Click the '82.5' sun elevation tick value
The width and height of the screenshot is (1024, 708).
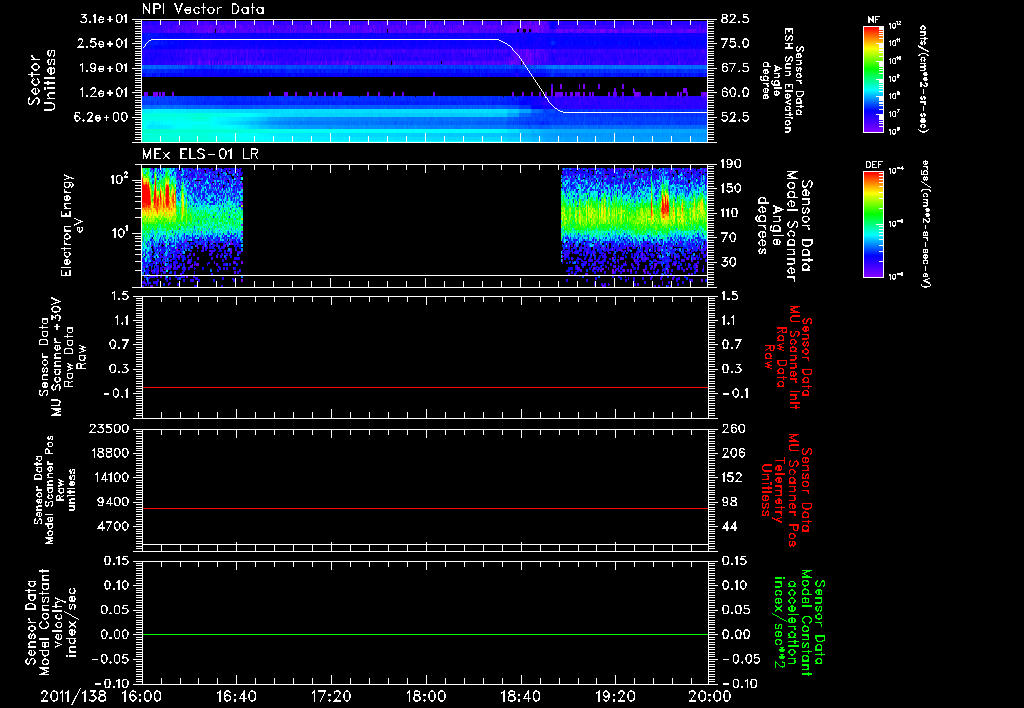point(735,18)
